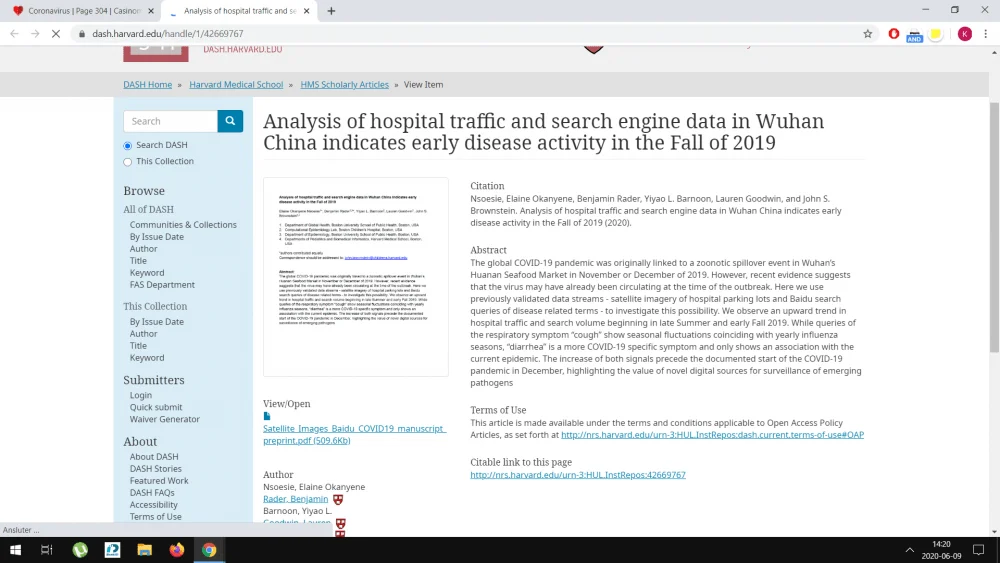Open the yellow extension icon

936,34
